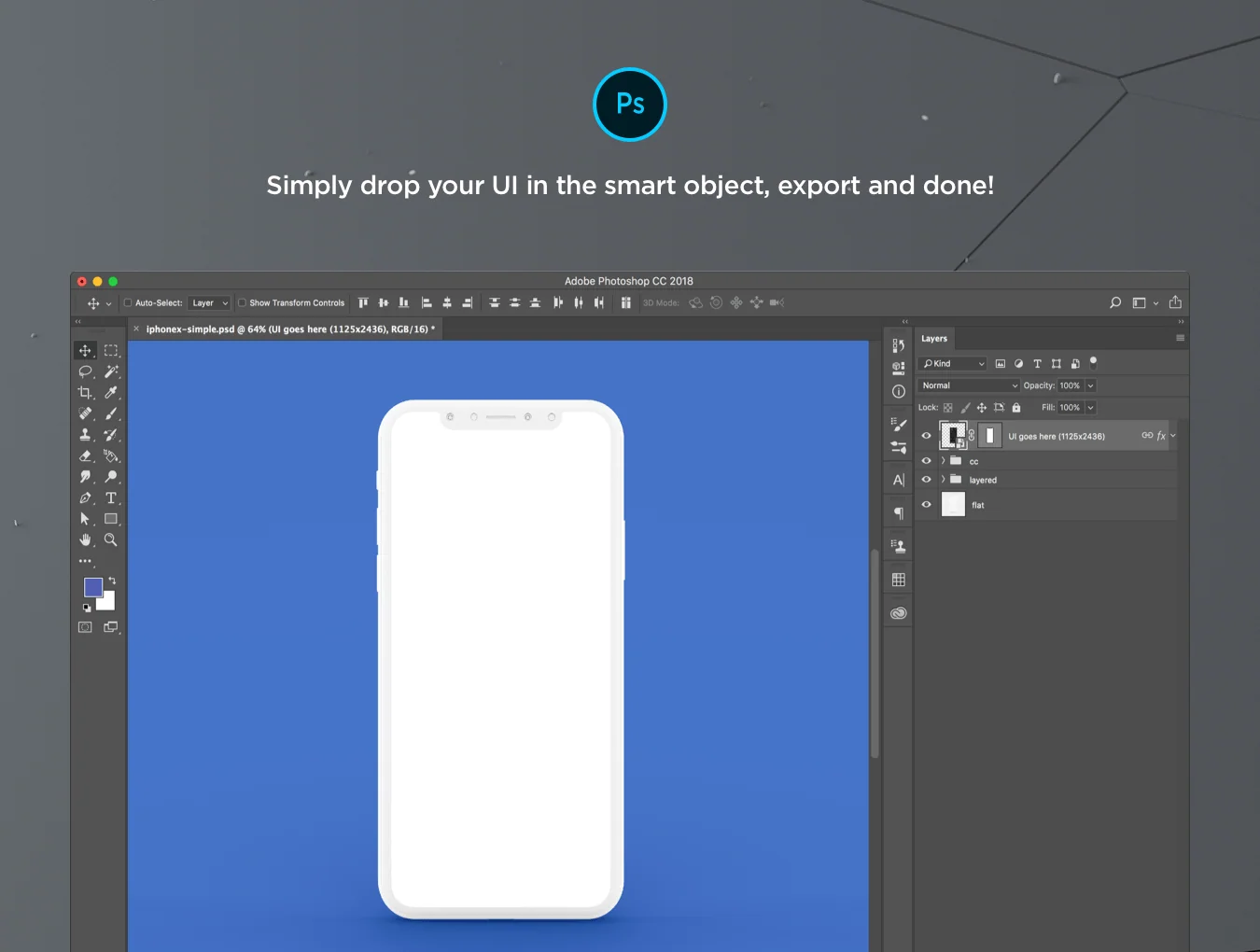Pick the Dodge tool
Screen dimensions: 1260x952
tap(111, 477)
